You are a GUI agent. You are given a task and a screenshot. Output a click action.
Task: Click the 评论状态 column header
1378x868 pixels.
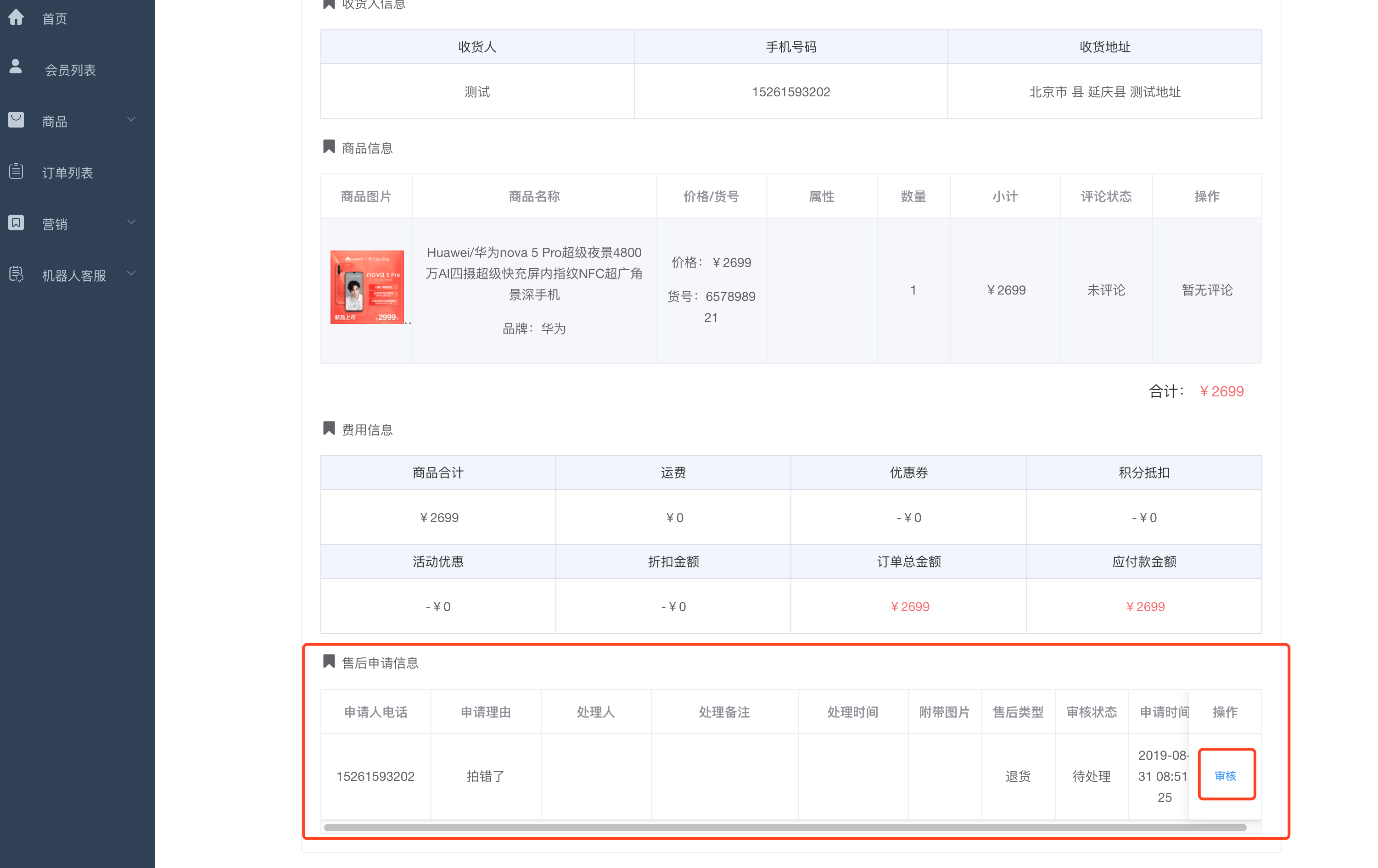pos(1106,197)
